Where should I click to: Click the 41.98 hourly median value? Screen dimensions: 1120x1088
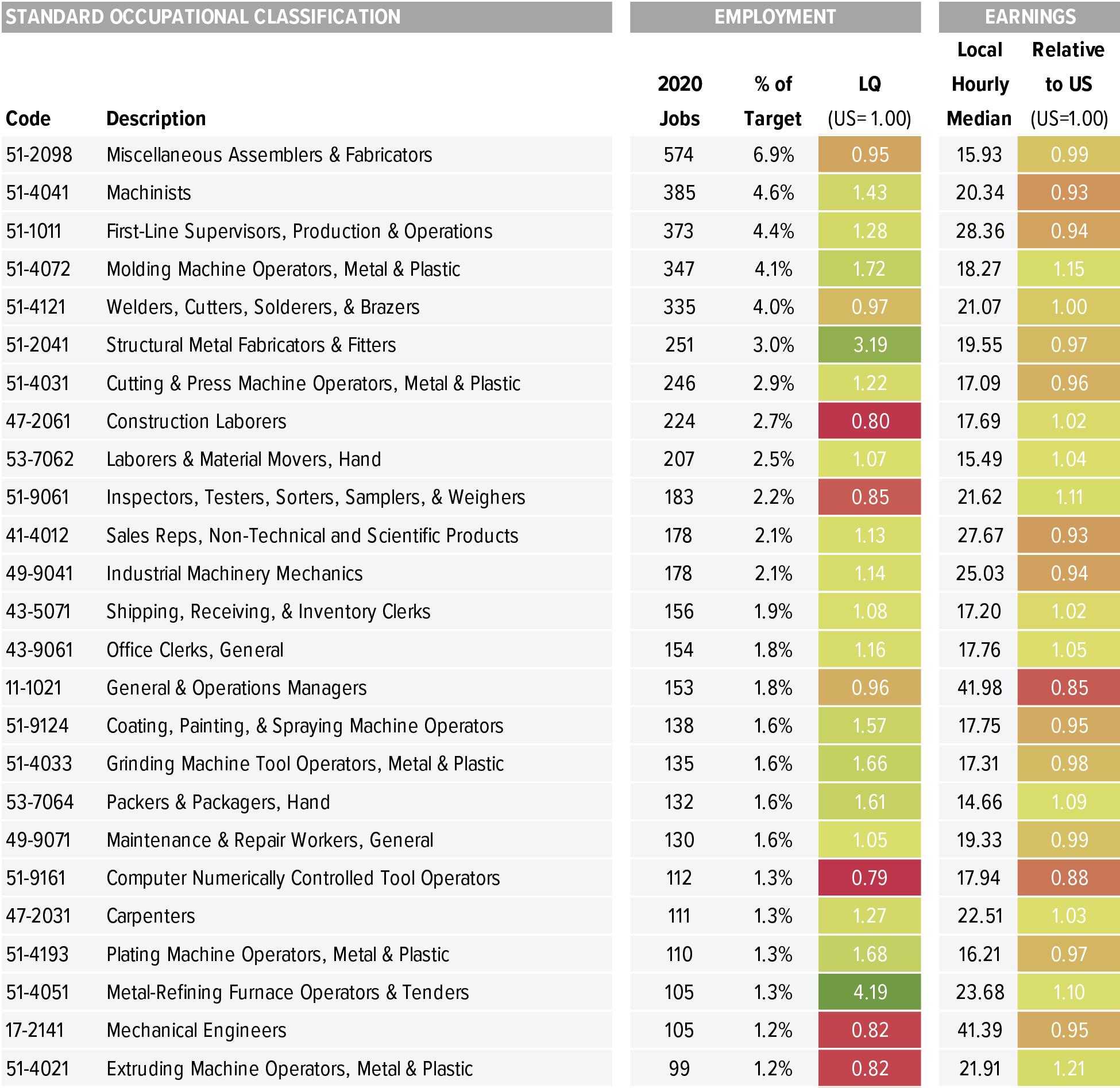tap(979, 688)
